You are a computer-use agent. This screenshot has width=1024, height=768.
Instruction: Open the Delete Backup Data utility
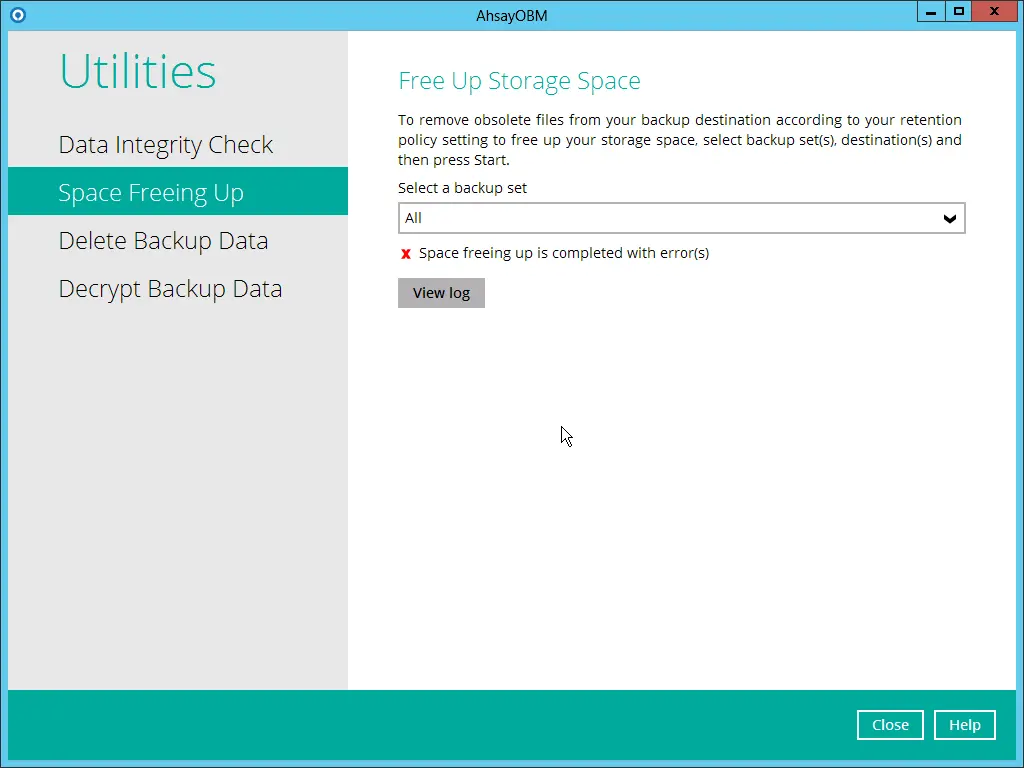click(x=163, y=240)
